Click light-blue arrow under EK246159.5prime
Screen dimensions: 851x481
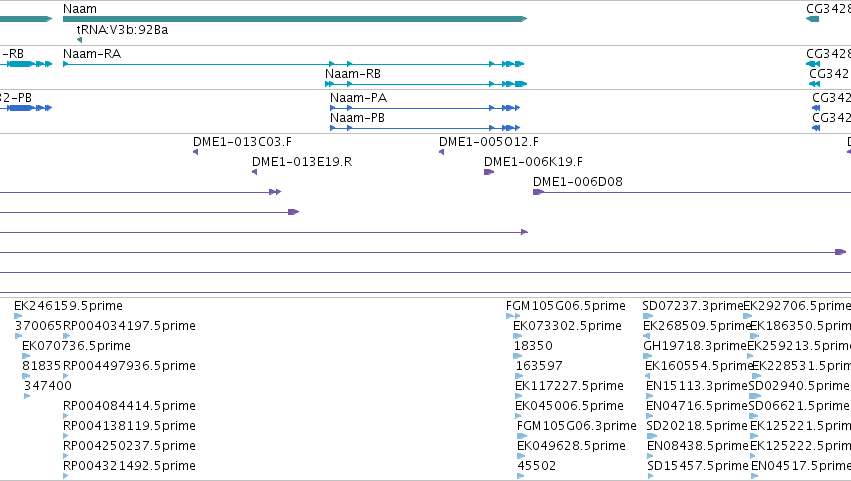pyautogui.click(x=18, y=316)
